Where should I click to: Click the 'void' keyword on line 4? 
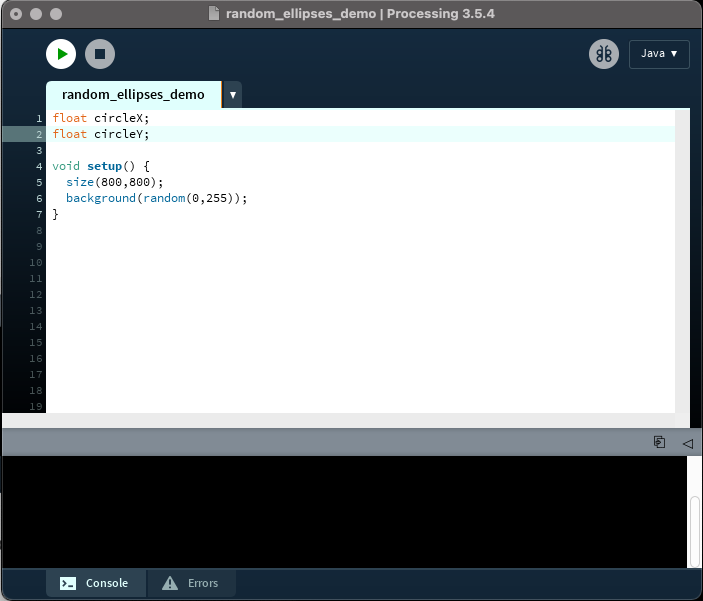tap(66, 166)
